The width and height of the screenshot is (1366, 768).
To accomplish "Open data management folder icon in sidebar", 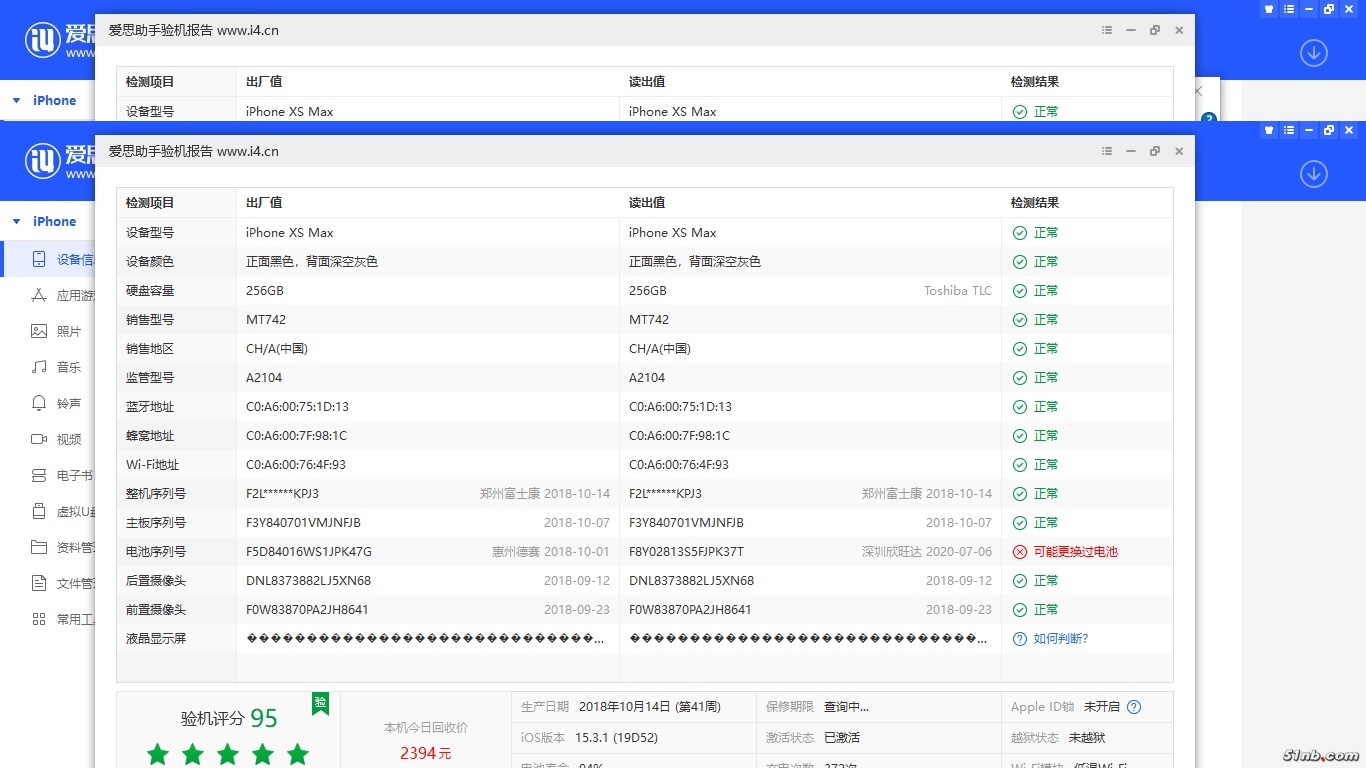I will click(x=39, y=547).
